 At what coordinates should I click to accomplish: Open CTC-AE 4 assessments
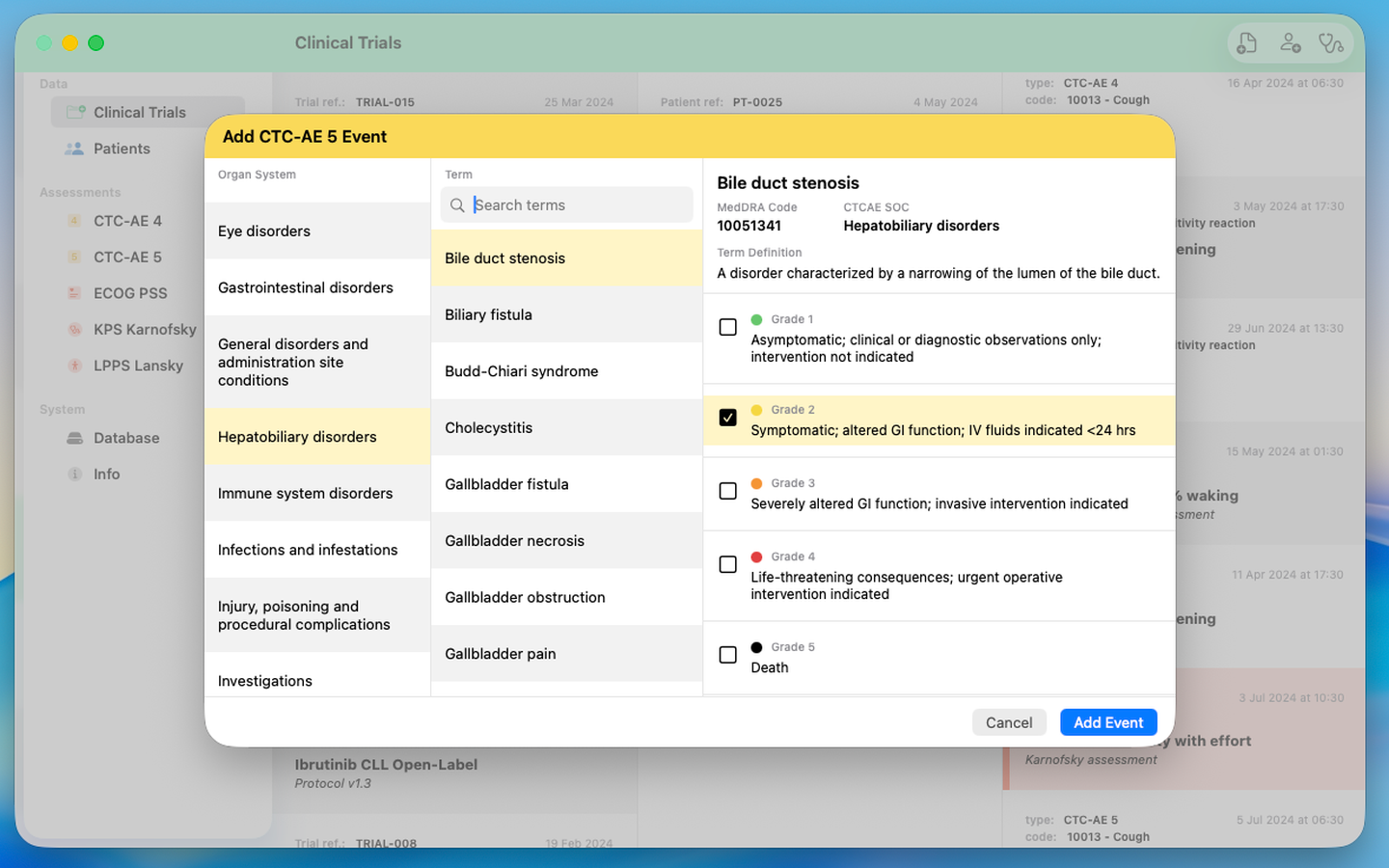pos(148,221)
